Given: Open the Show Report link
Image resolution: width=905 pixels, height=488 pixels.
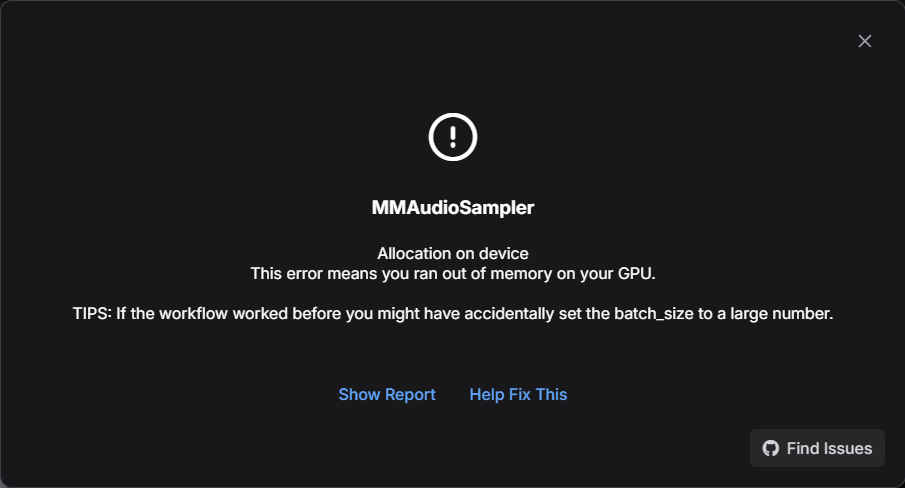Looking at the screenshot, I should 387,395.
